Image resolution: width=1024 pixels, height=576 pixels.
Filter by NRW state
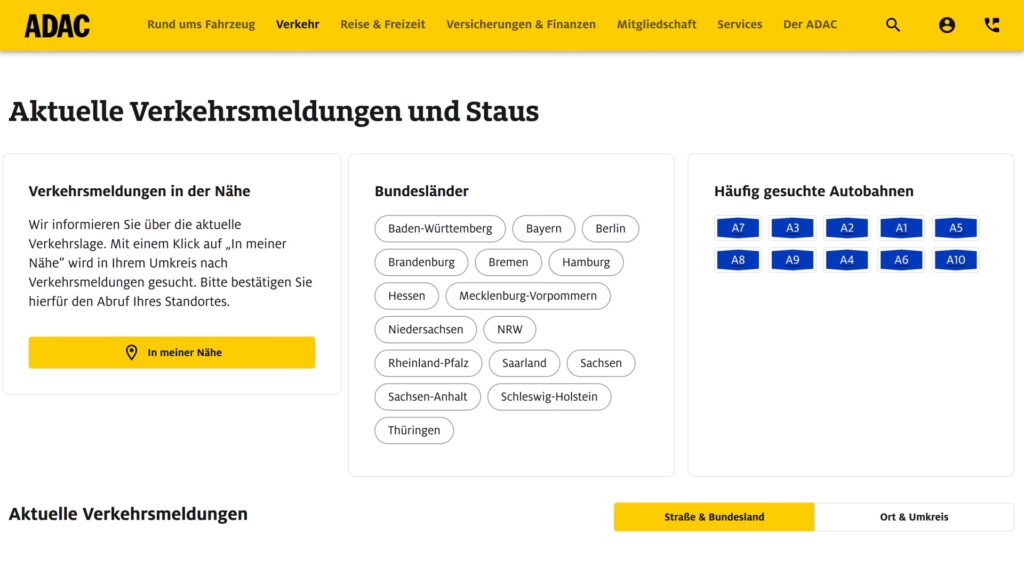[x=510, y=330]
